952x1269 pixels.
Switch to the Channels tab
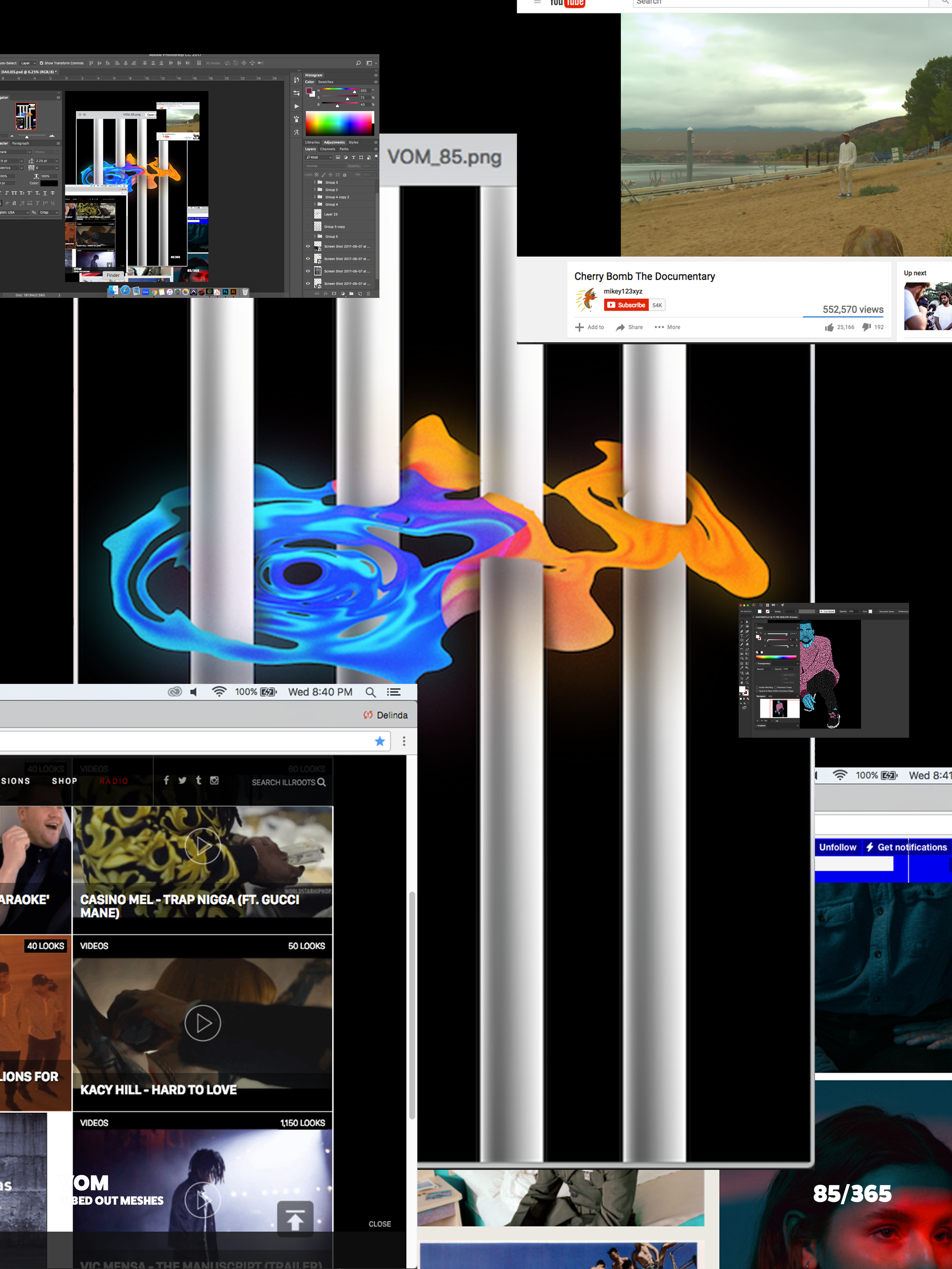[x=327, y=149]
